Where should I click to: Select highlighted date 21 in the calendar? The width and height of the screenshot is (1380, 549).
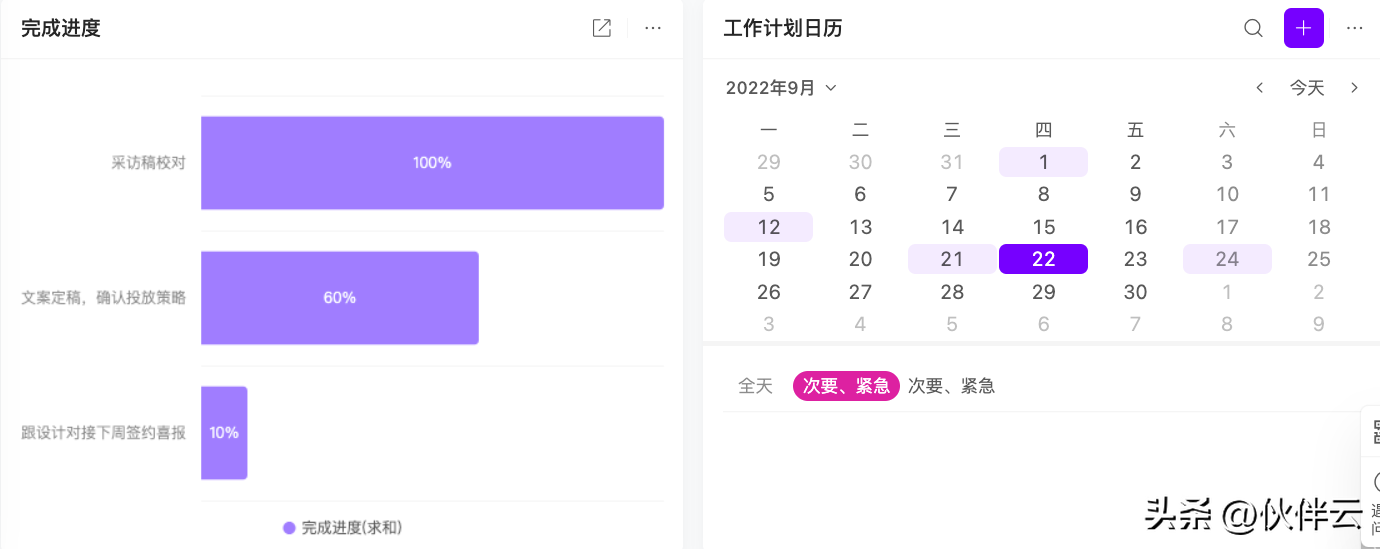pyautogui.click(x=952, y=259)
